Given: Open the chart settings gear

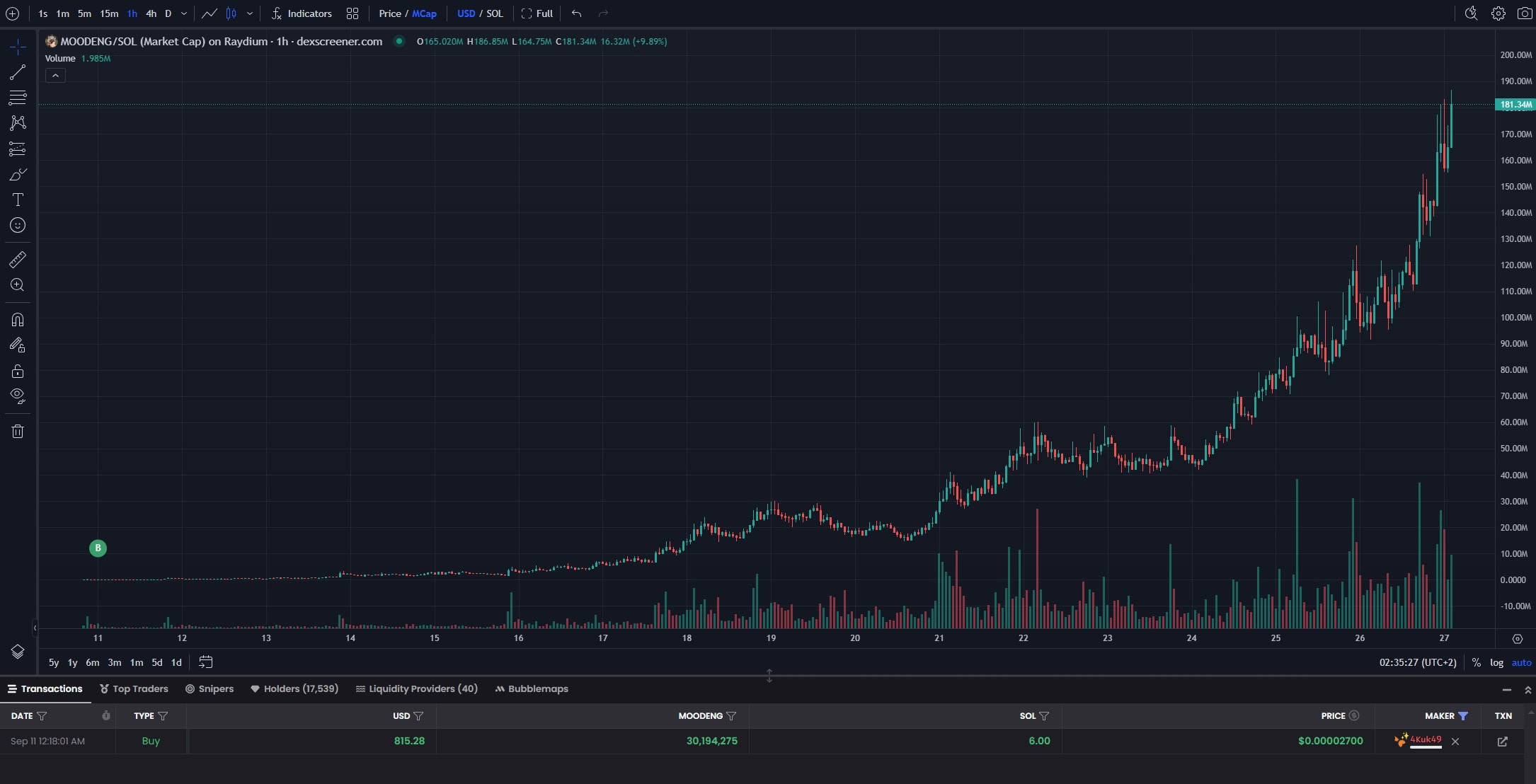Looking at the screenshot, I should (1498, 13).
